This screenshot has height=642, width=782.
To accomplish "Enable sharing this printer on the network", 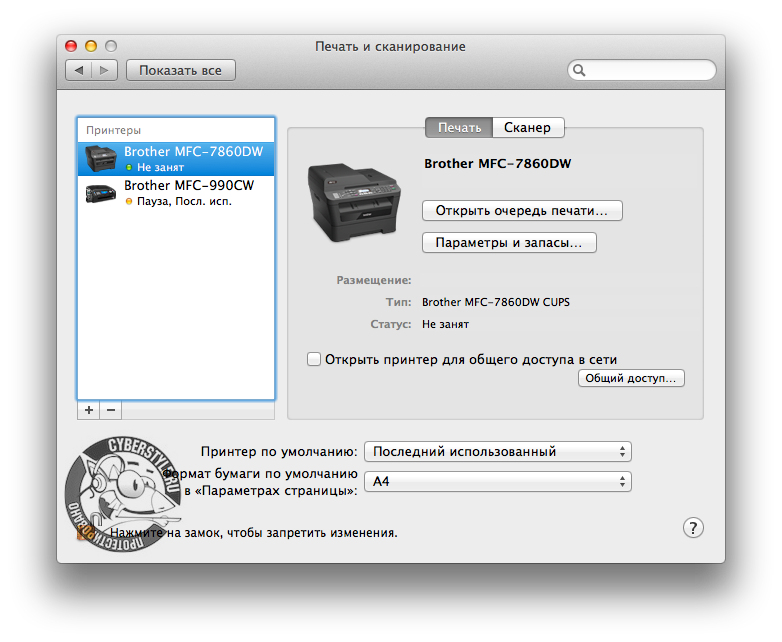I will 314,359.
